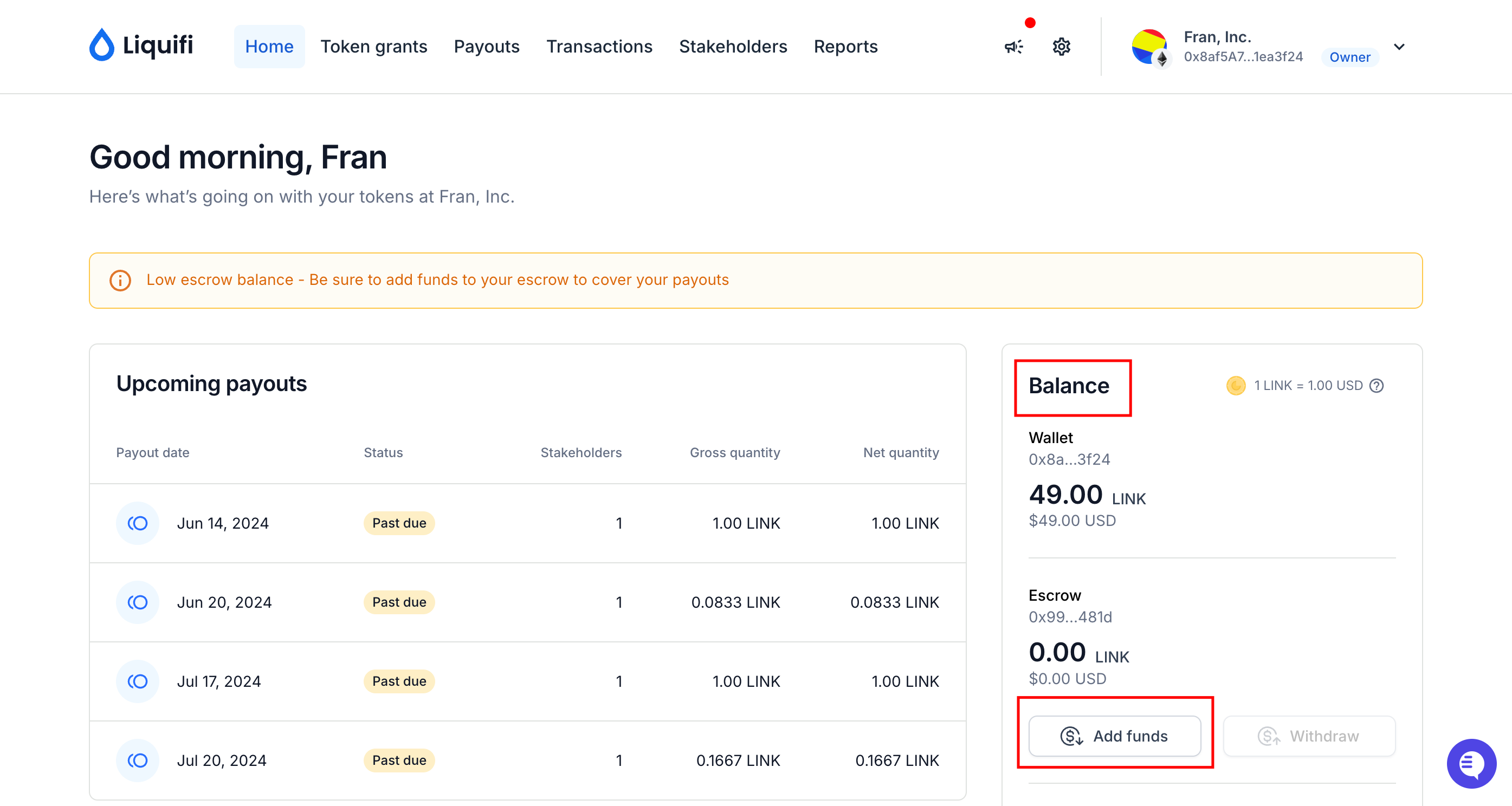Select the Jun 14, 2024 payout date
Image resolution: width=1512 pixels, height=806 pixels.
coord(223,523)
